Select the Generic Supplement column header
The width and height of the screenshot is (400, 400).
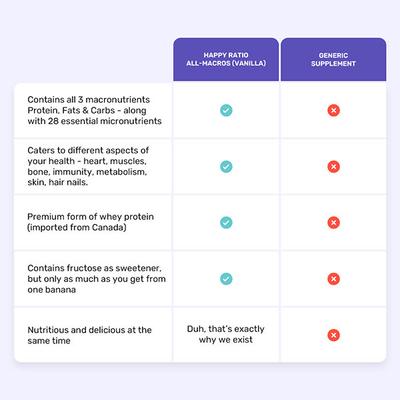click(x=333, y=59)
